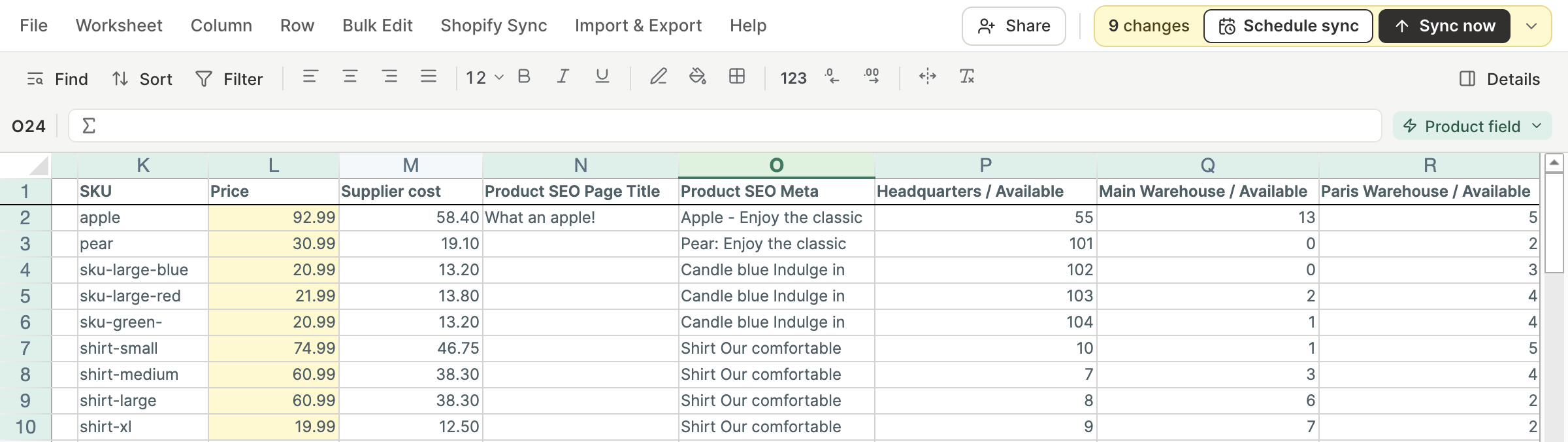This screenshot has height=442, width=1568.
Task: Click the 'Pear: Enjoy the classic' cell
Action: (777, 244)
